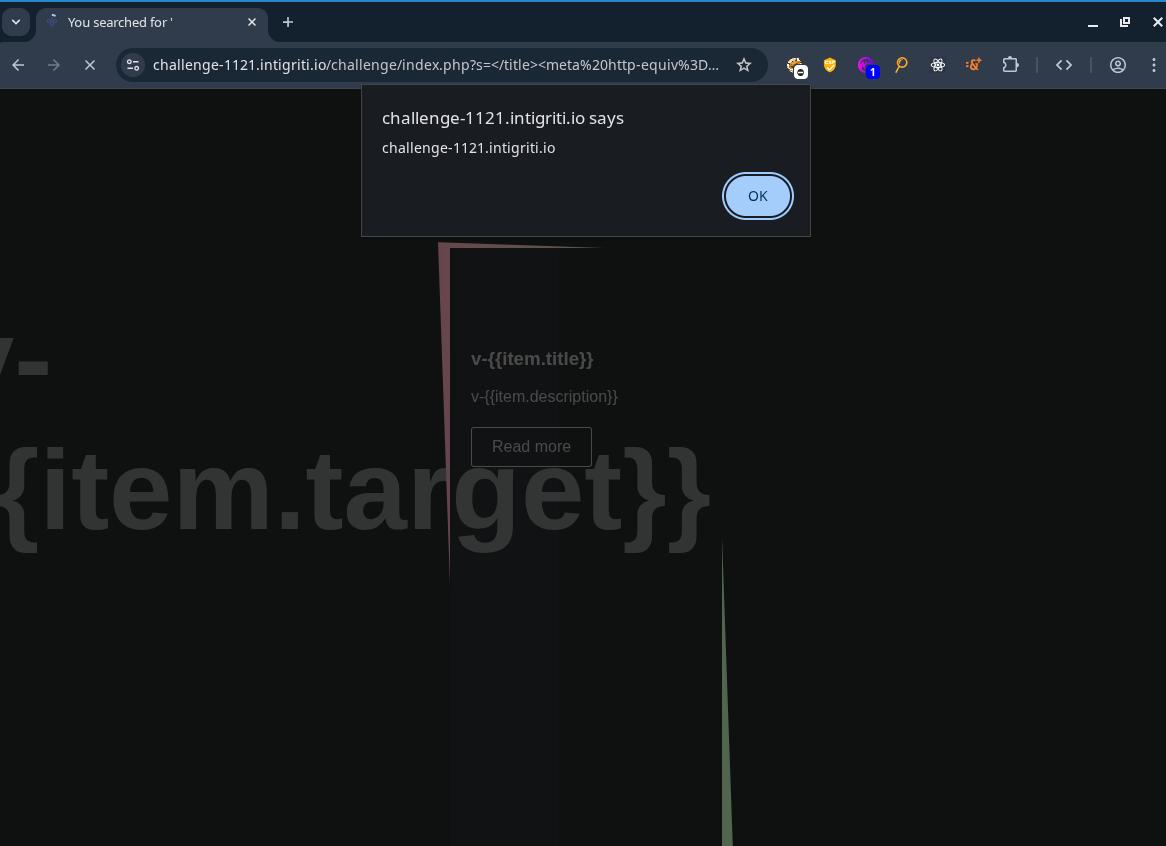Click OK in the alert dialog
Viewport: 1166px width, 846px height.
[x=757, y=196]
